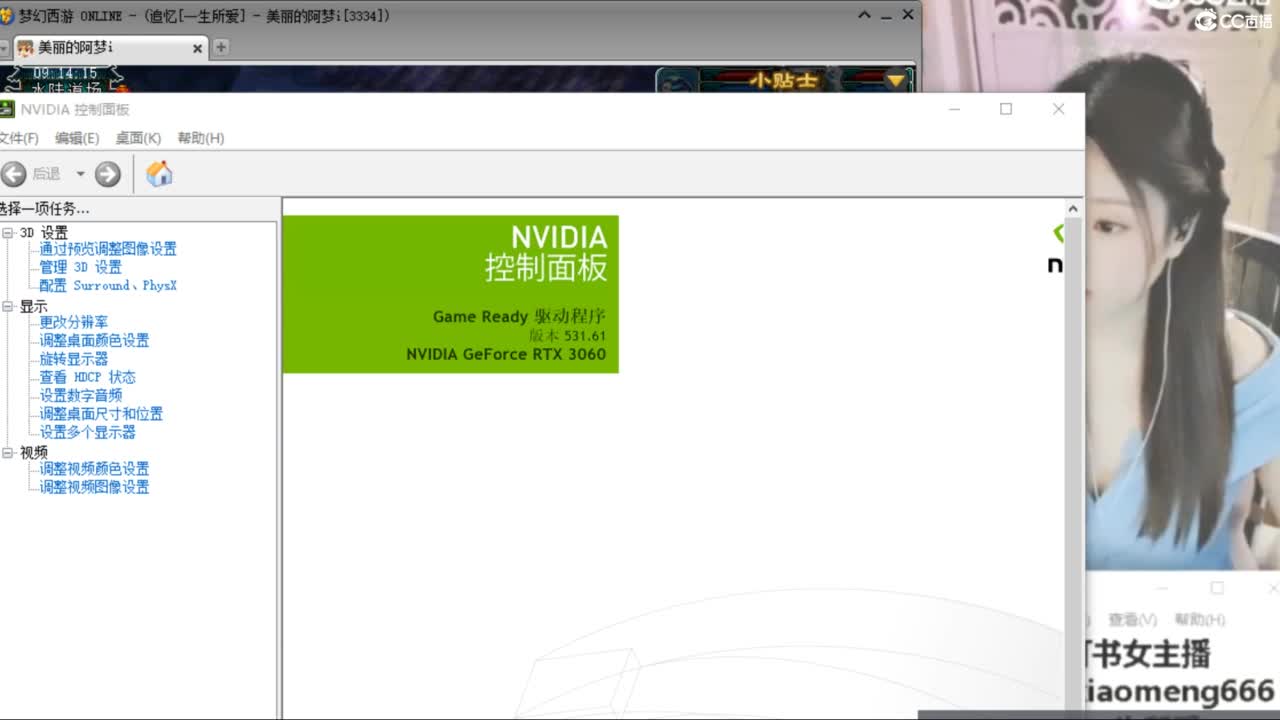Open 调整桌面颜色设置 task
Image resolution: width=1280 pixels, height=720 pixels.
point(94,340)
